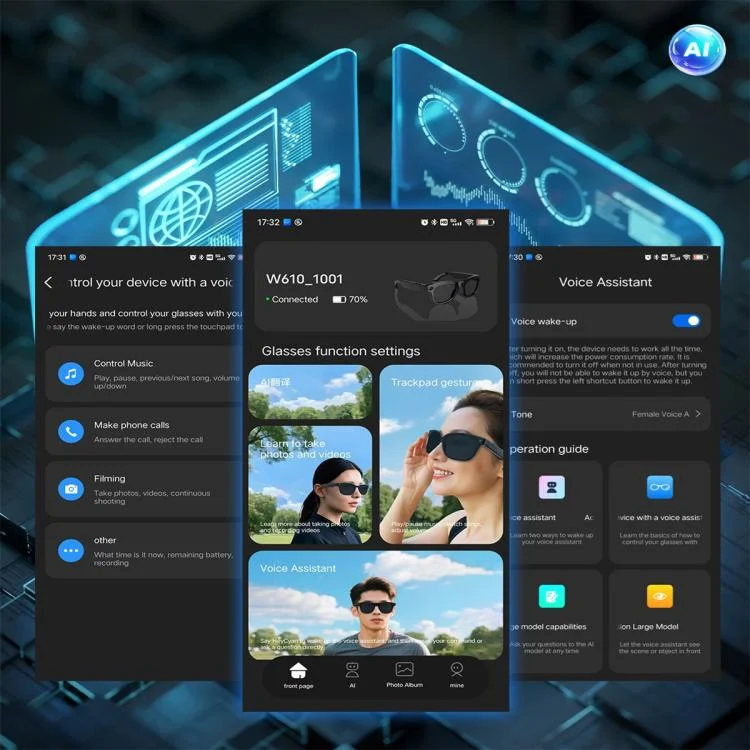Viewport: 750px width, 750px height.
Task: Switch to the mine tab
Action: [457, 675]
